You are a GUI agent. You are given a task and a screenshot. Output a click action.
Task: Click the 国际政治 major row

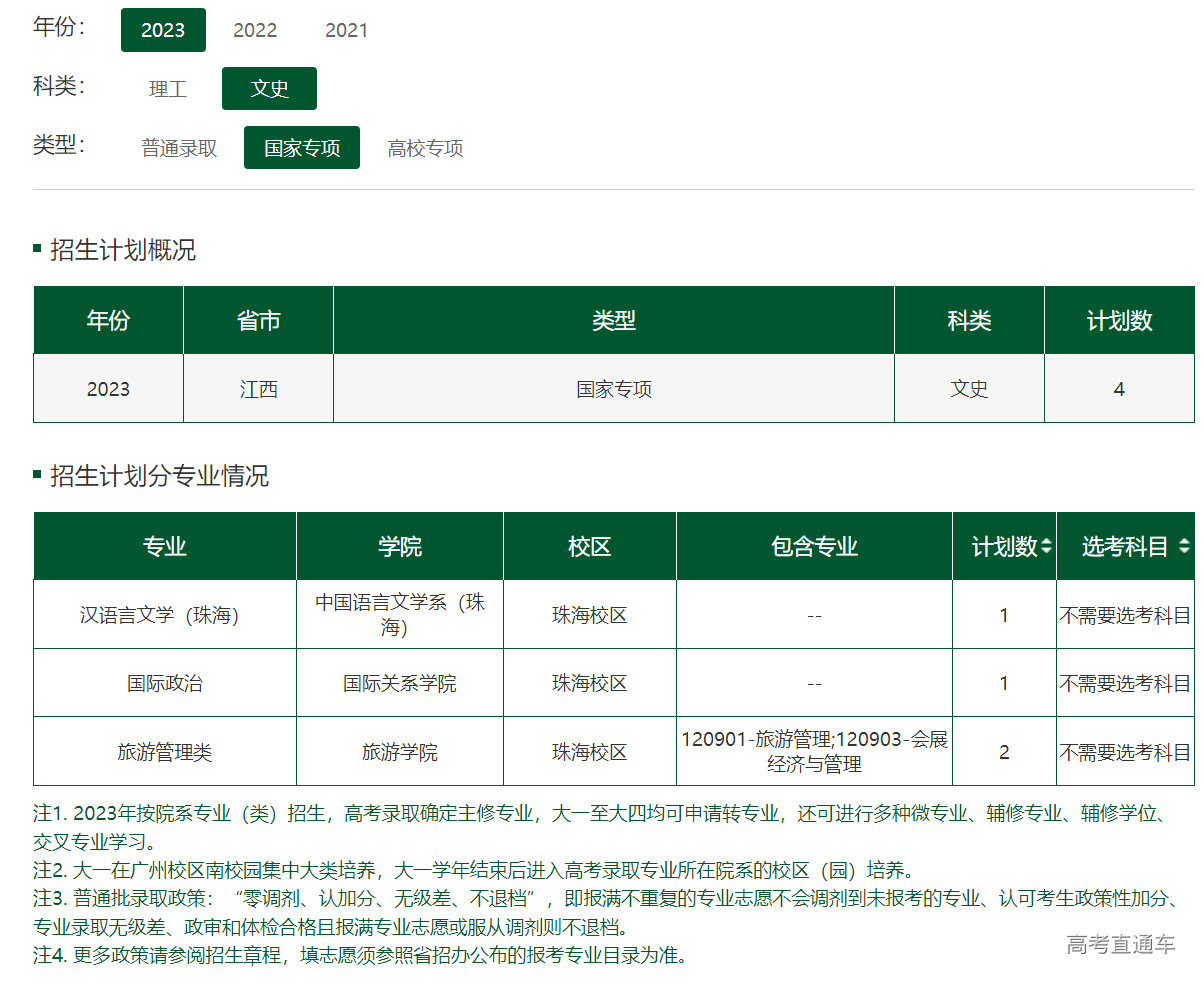(x=165, y=683)
